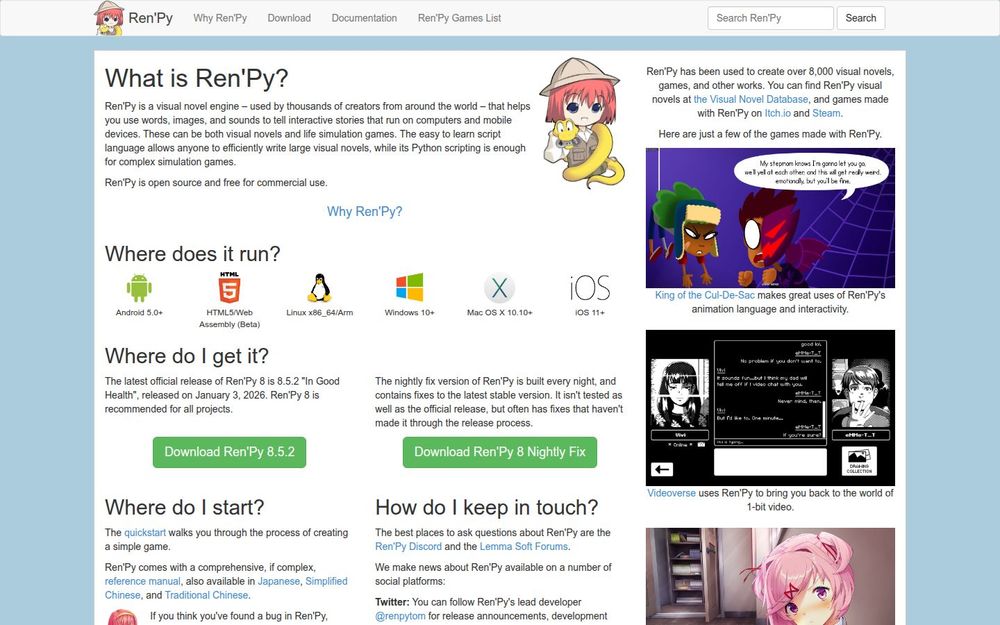
Task: Open the @renpytom Twitter link
Action: coord(400,616)
